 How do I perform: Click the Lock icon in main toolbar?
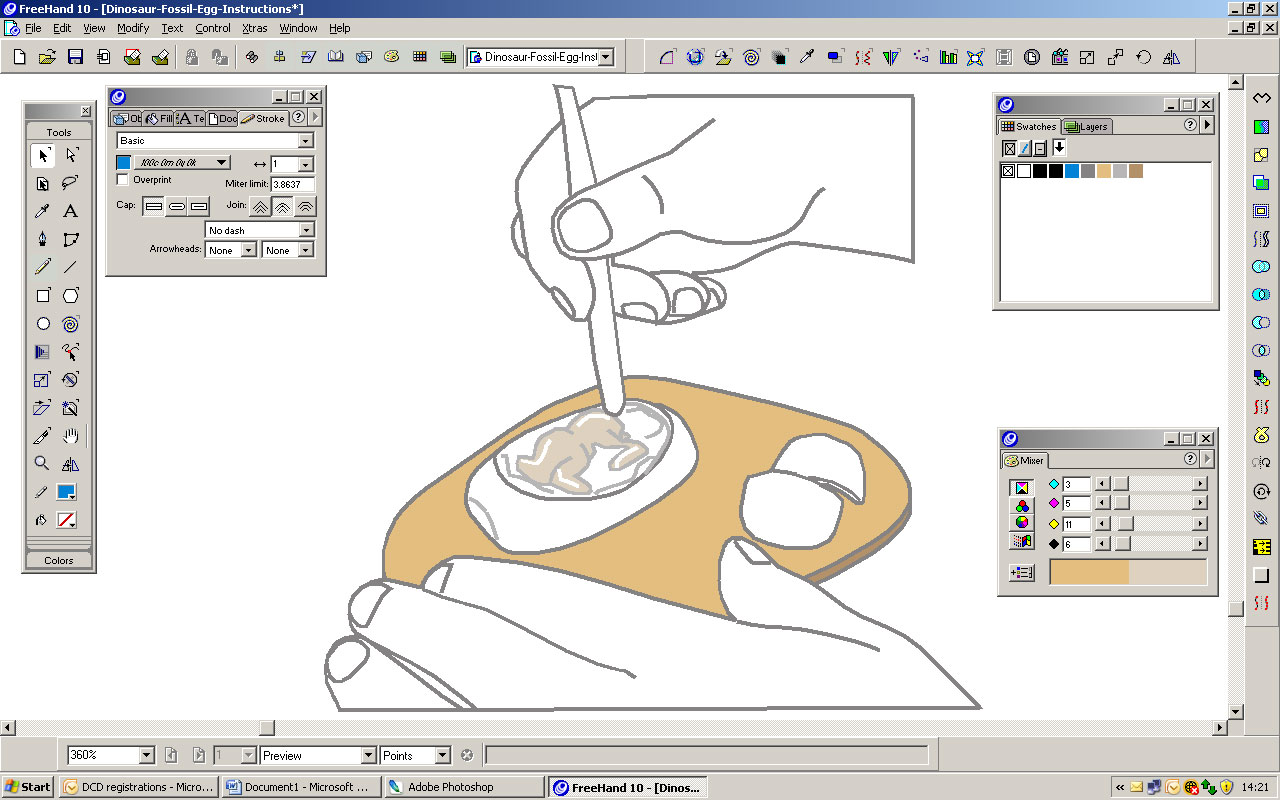tap(191, 57)
